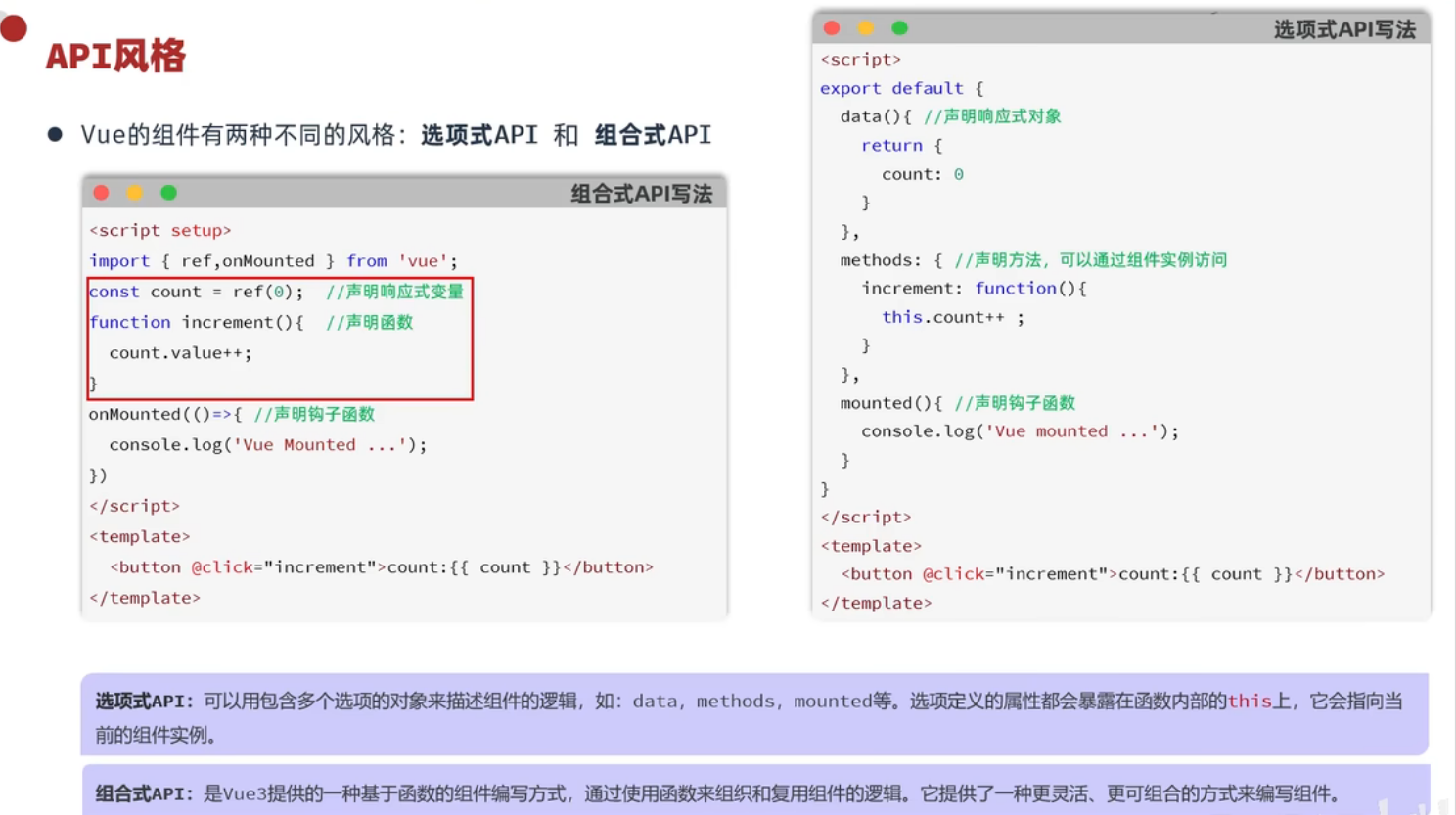Click the <script setup> line
This screenshot has height=815, width=1456.
coord(160,231)
